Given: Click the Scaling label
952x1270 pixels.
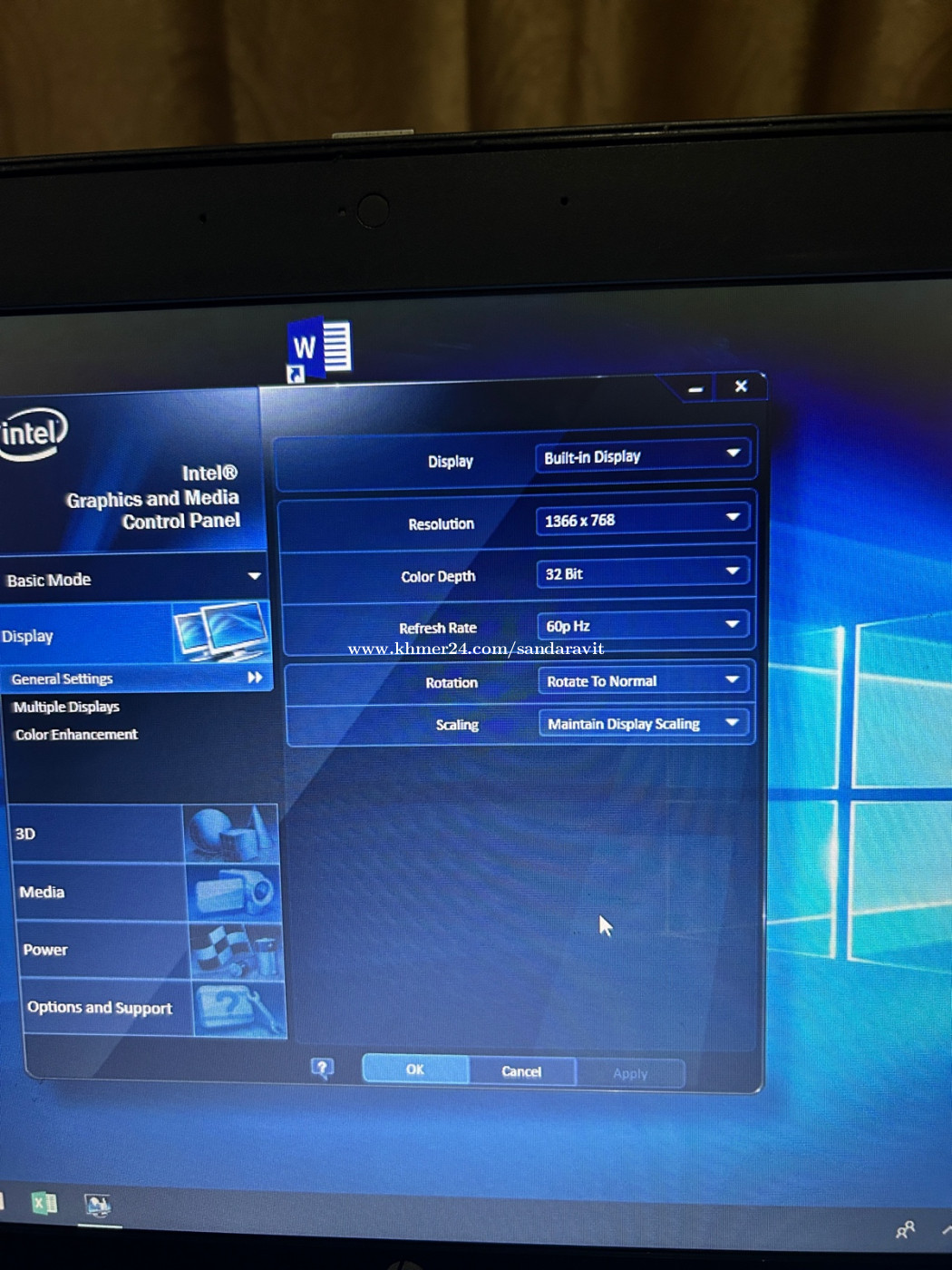Looking at the screenshot, I should click(457, 725).
